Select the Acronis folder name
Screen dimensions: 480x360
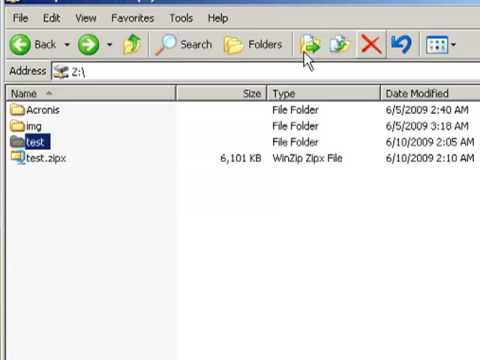click(x=43, y=110)
